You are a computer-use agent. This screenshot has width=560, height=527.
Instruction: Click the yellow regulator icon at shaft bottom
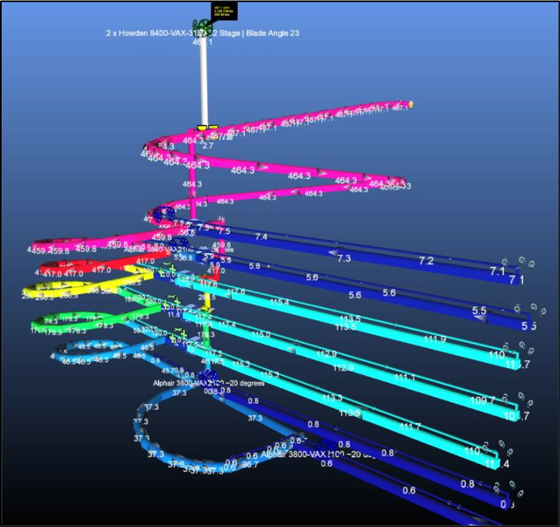tap(208, 127)
